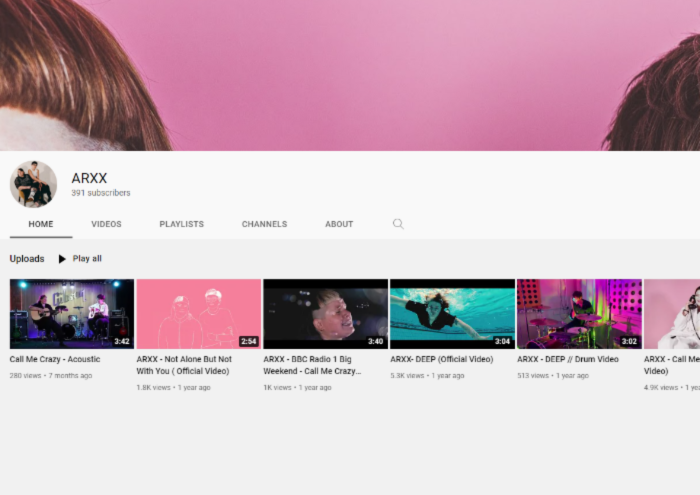This screenshot has height=495, width=700.
Task: Switch to the VIDEOS tab
Action: (106, 224)
